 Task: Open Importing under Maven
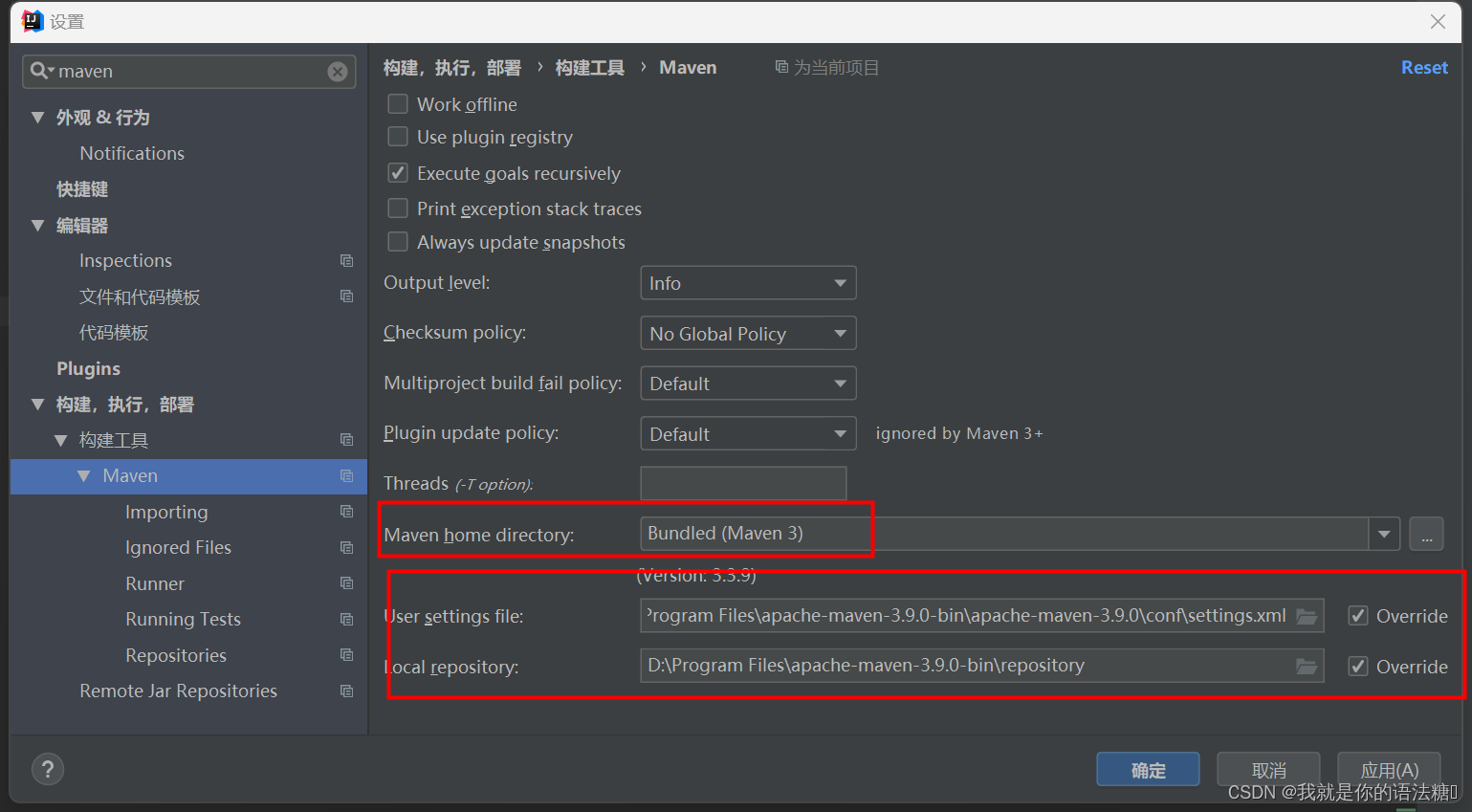(x=166, y=512)
